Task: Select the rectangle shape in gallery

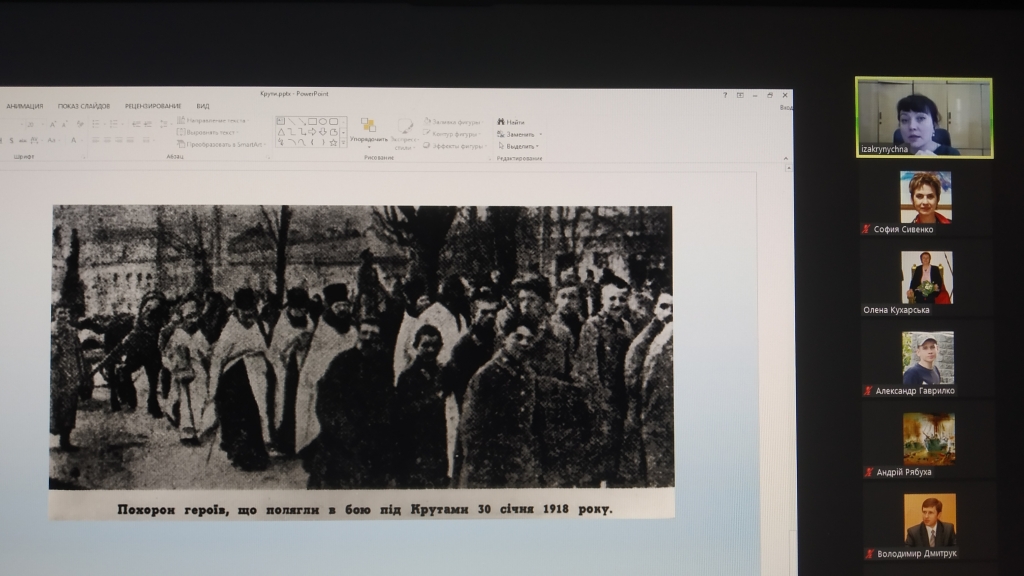Action: coord(312,121)
